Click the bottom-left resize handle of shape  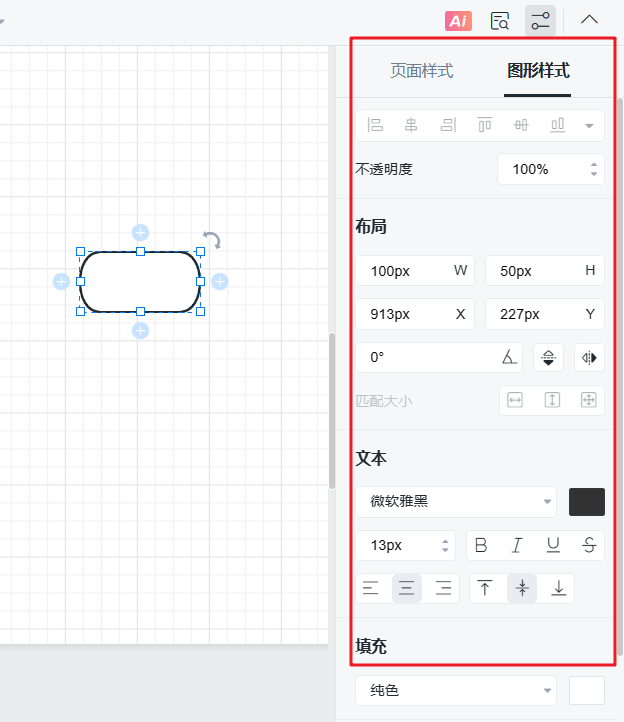[80, 312]
